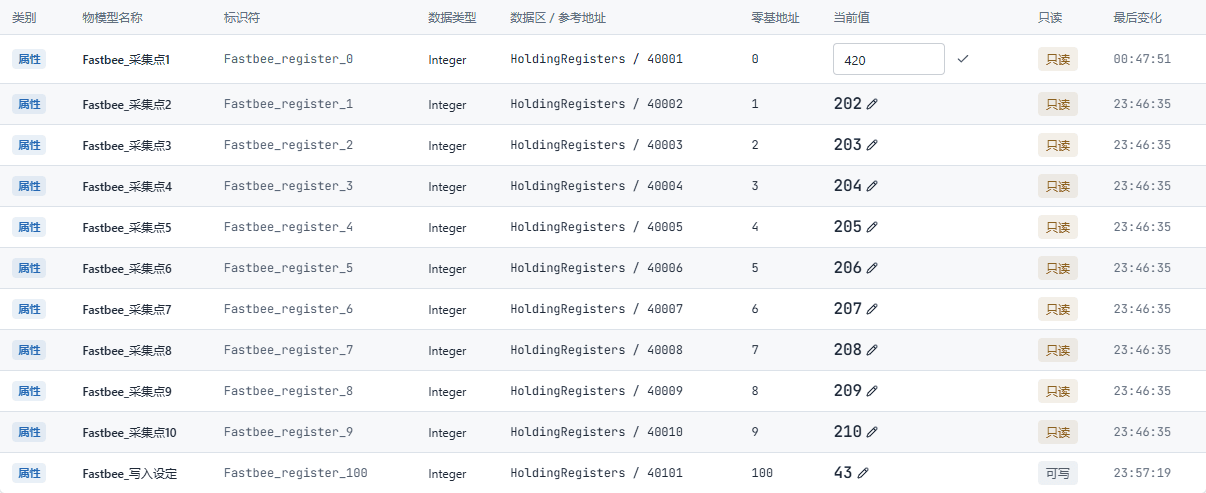
Task: Click the 属性 tag in Fastbee_采集点1 row
Action: 29,59
